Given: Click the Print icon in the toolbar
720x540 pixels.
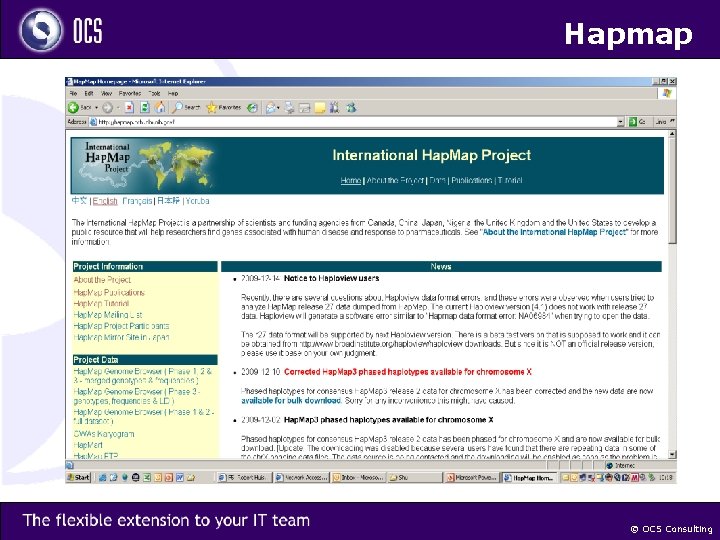Looking at the screenshot, I should [x=289, y=108].
